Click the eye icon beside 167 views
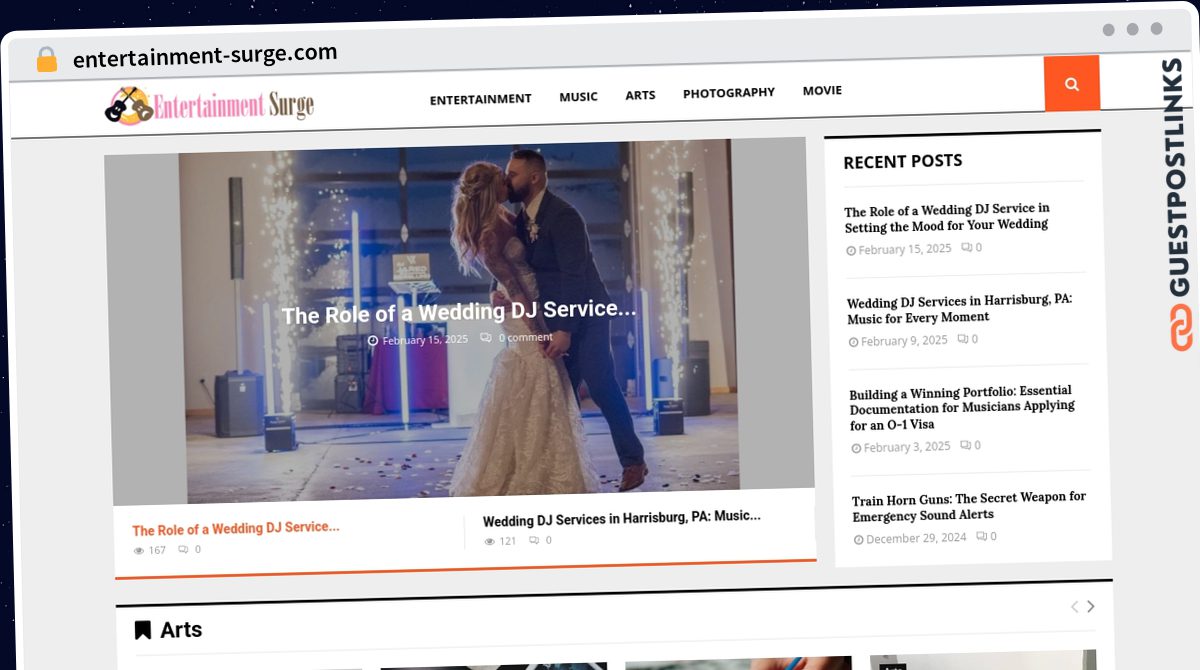Image resolution: width=1200 pixels, height=670 pixels. tap(139, 551)
